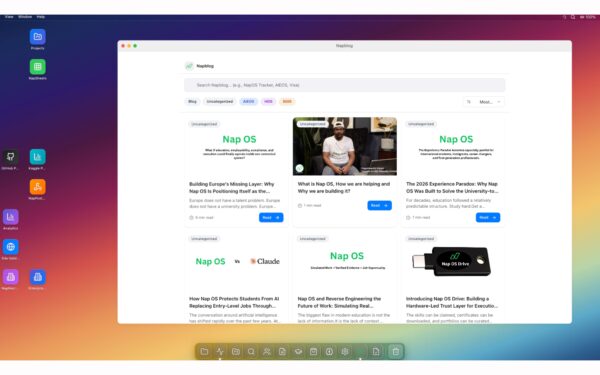Click the Napblog logo icon

point(189,66)
